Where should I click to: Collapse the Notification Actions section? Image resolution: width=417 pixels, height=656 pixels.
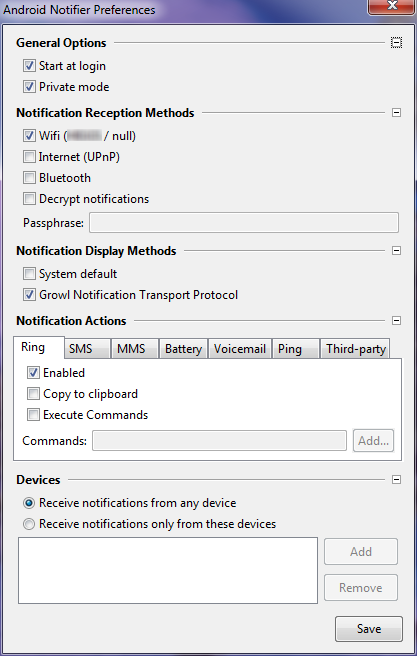(x=397, y=320)
